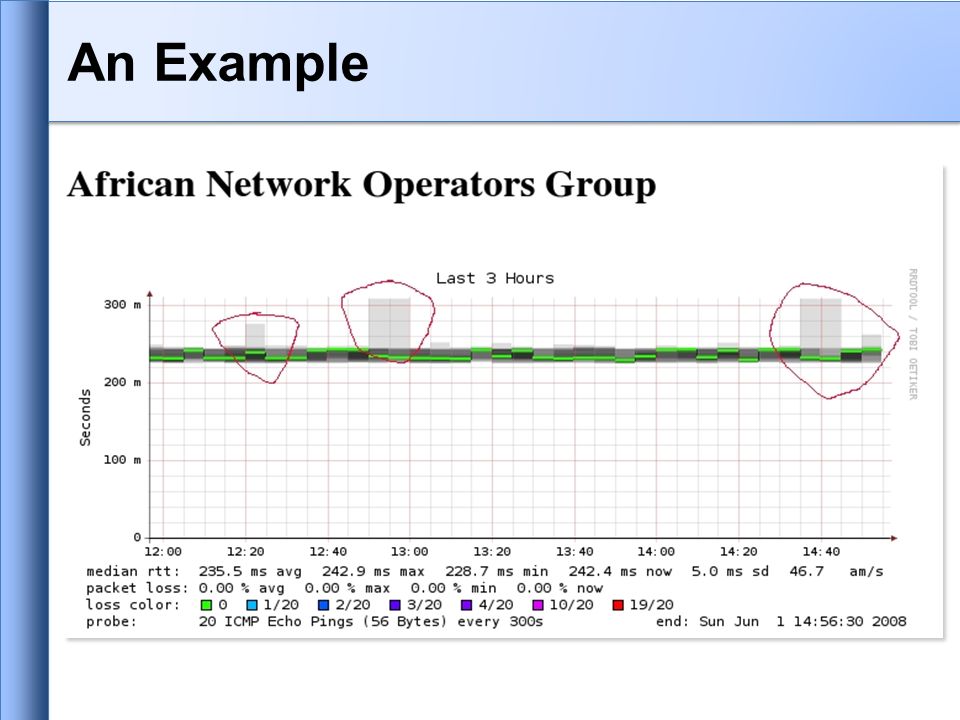The height and width of the screenshot is (720, 960).
Task: Click the '100 m' y-axis value
Action: (x=122, y=460)
